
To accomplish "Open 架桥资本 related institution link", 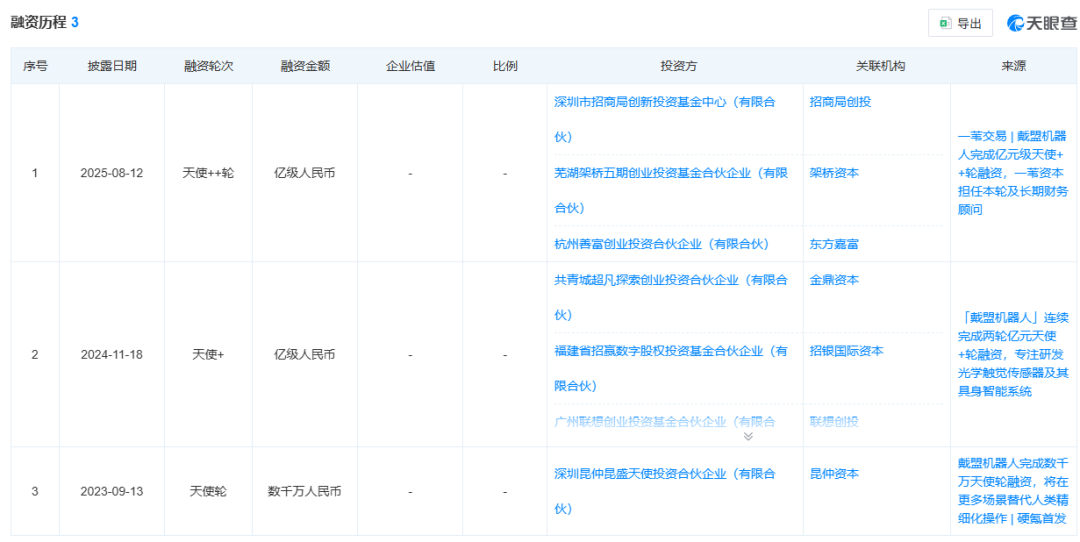I will point(834,173).
